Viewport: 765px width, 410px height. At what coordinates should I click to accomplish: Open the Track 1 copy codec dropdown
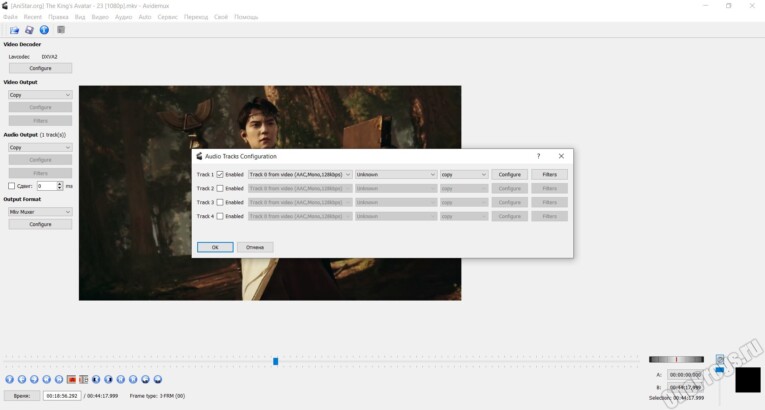(x=464, y=174)
